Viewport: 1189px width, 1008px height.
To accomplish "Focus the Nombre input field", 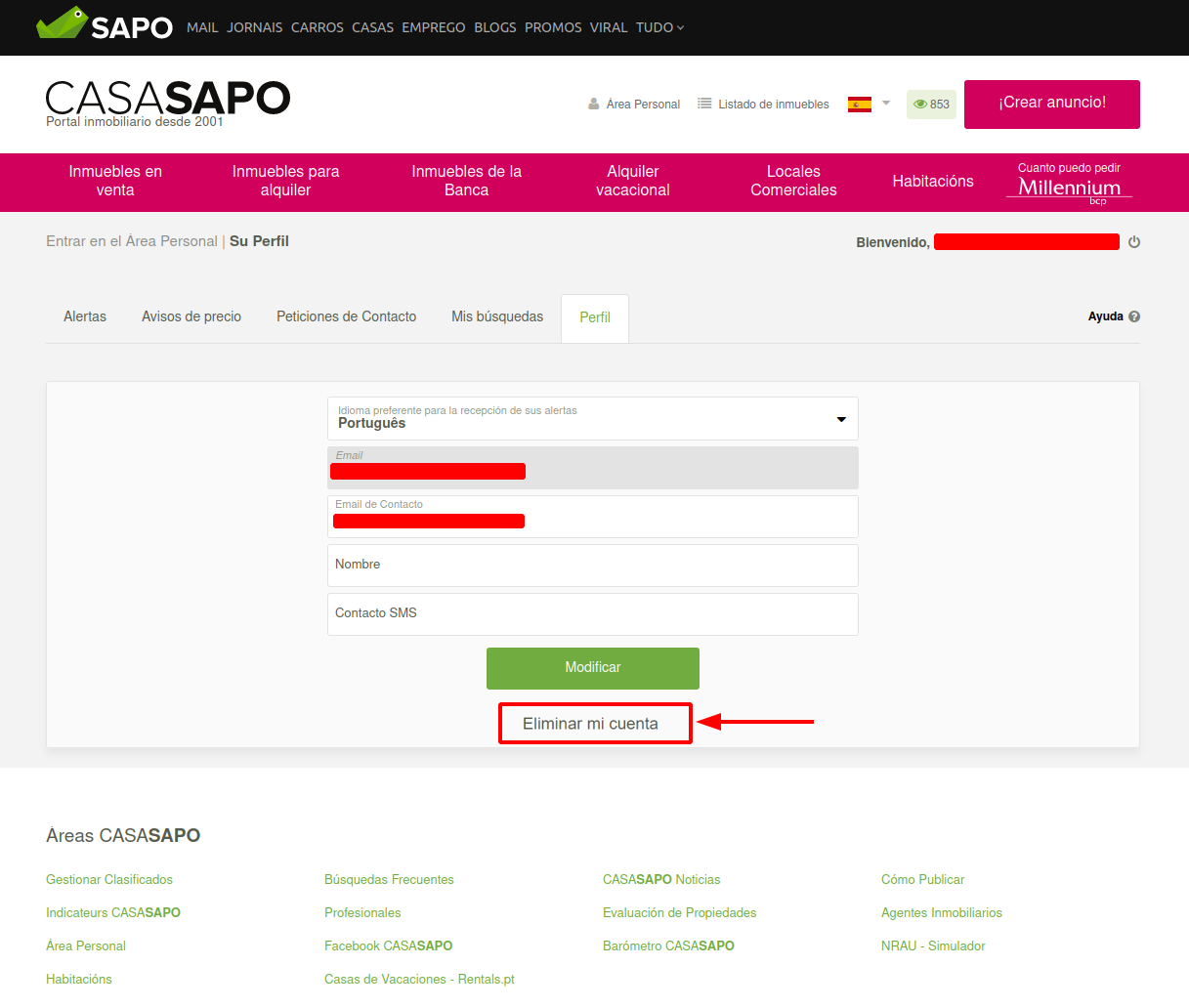I will coord(592,566).
